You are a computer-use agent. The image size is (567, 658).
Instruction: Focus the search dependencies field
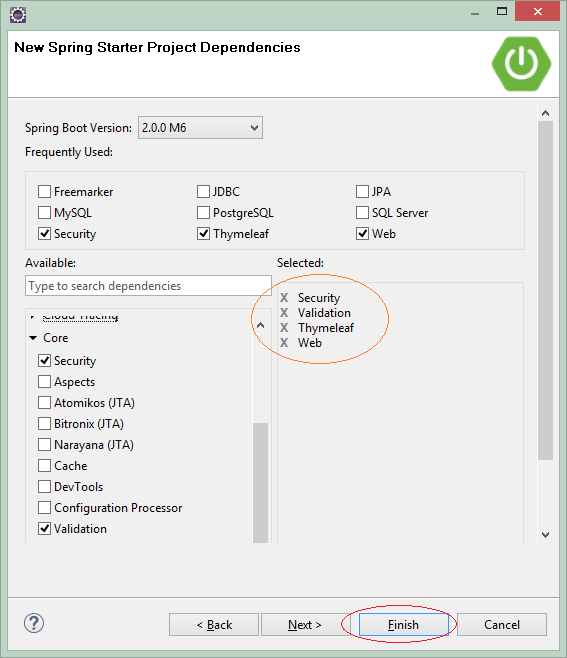[148, 286]
